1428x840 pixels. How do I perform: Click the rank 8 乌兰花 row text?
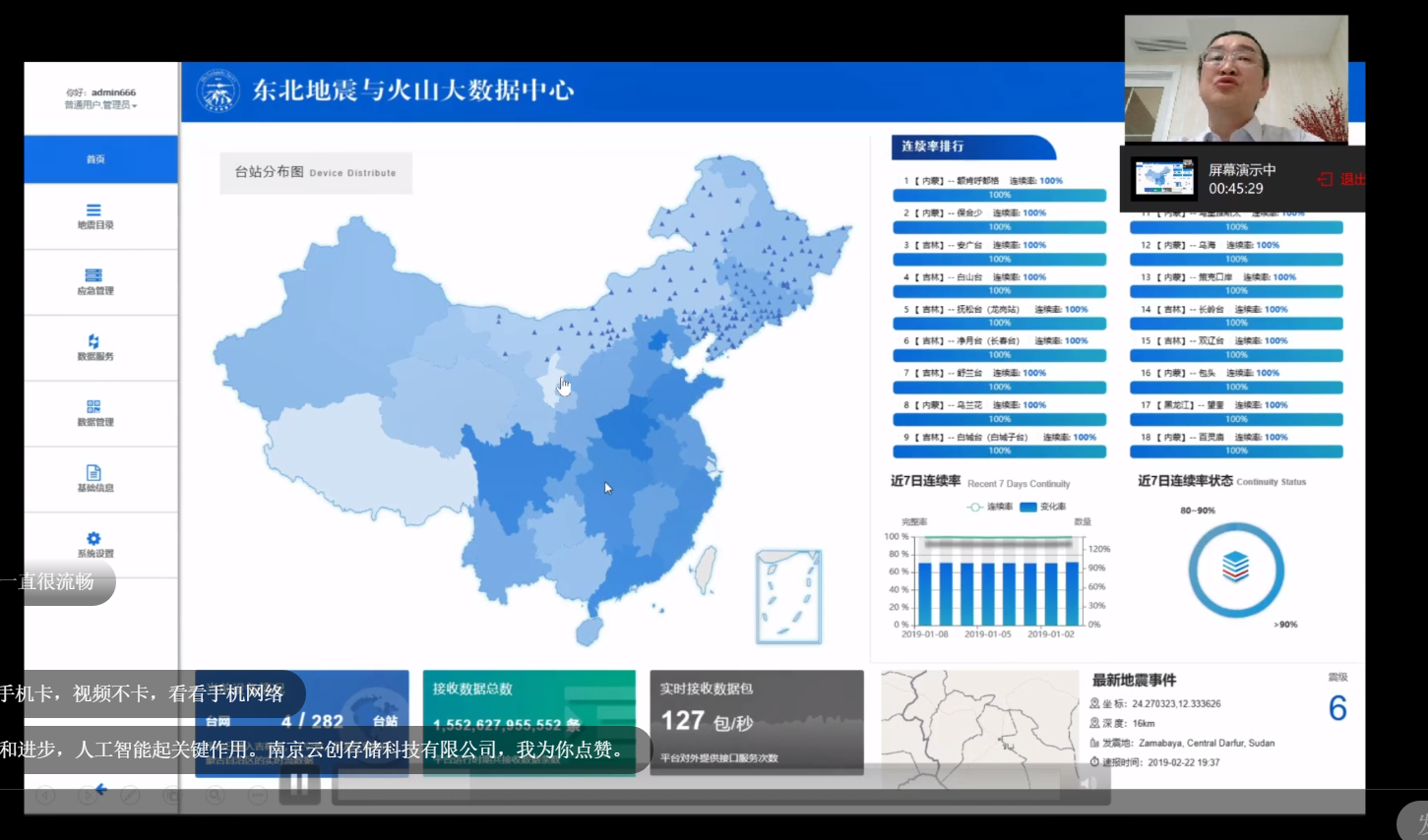pos(974,405)
